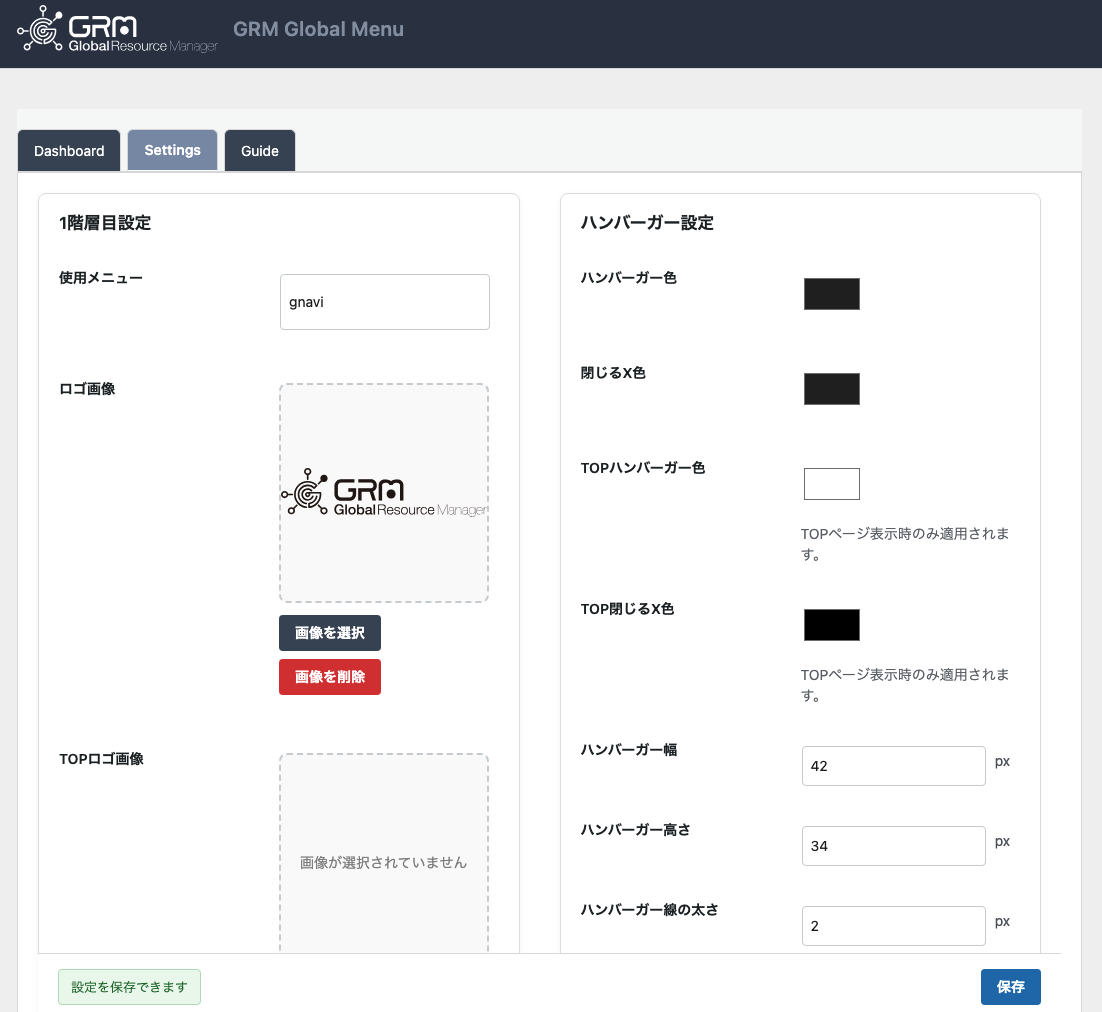Click the empty TOPロゴ画像 preview area

coord(384,854)
